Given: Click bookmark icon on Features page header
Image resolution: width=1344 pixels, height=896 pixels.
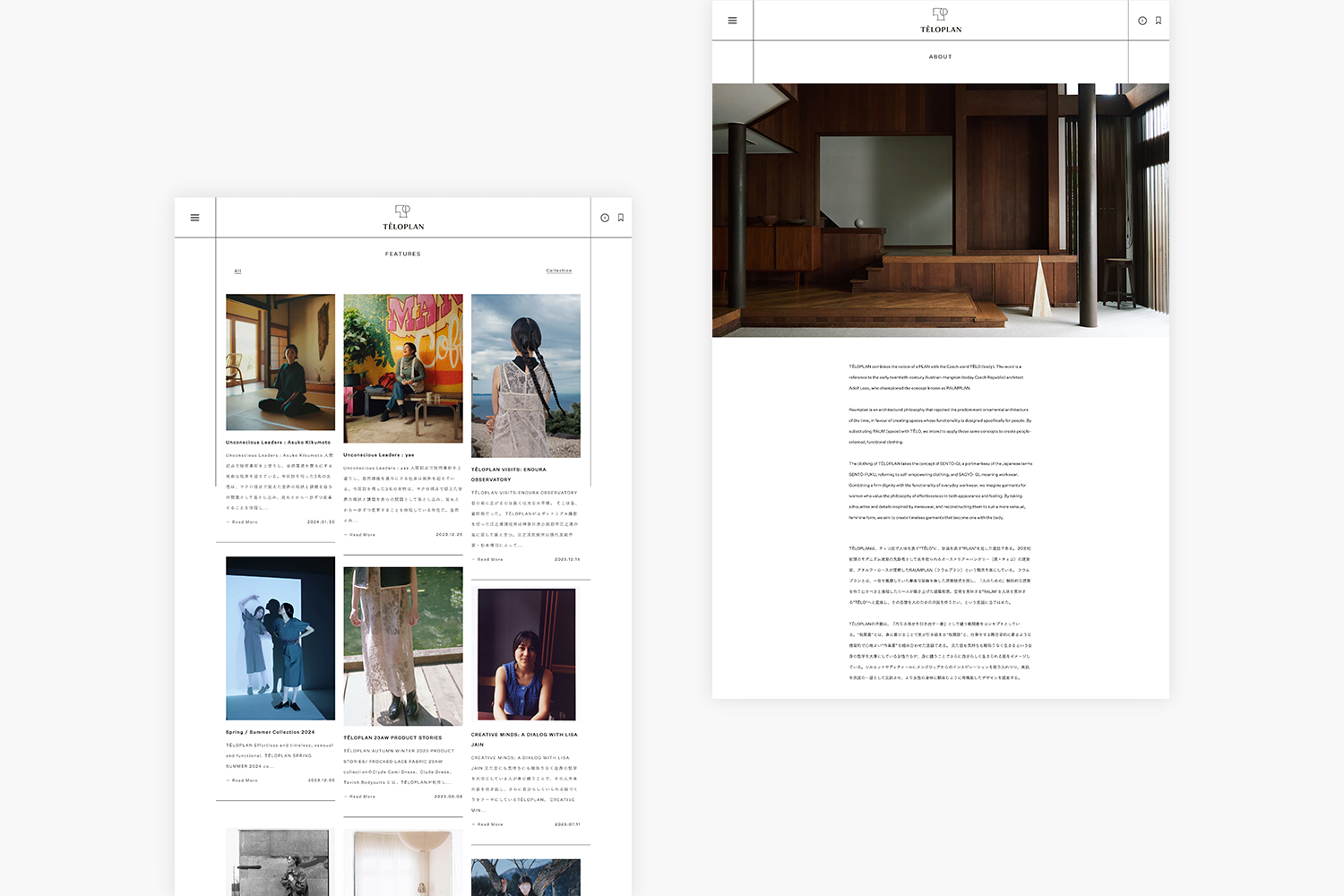Looking at the screenshot, I should pyautogui.click(x=621, y=218).
